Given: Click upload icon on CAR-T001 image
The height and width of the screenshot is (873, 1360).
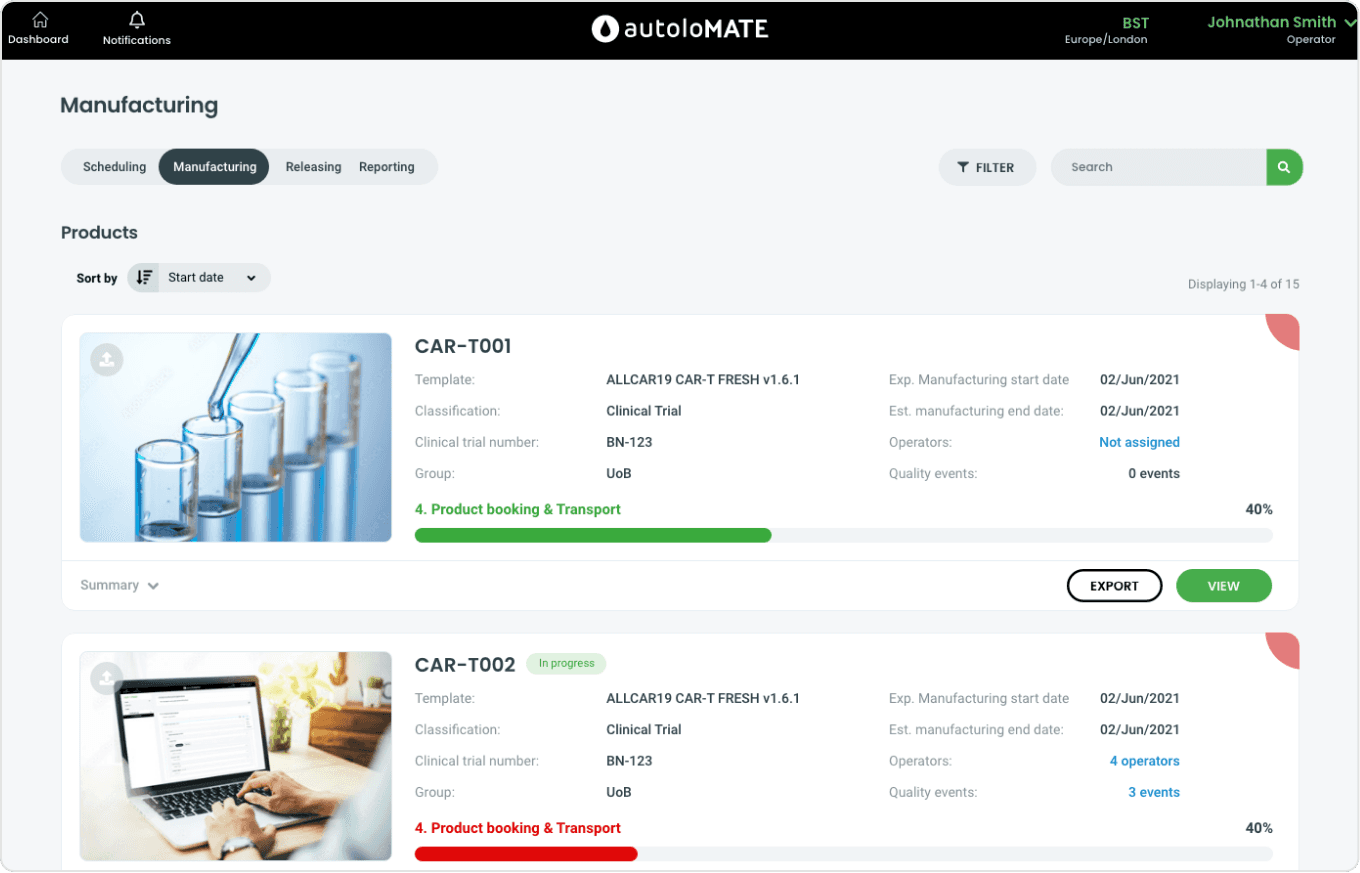Looking at the screenshot, I should [x=106, y=359].
